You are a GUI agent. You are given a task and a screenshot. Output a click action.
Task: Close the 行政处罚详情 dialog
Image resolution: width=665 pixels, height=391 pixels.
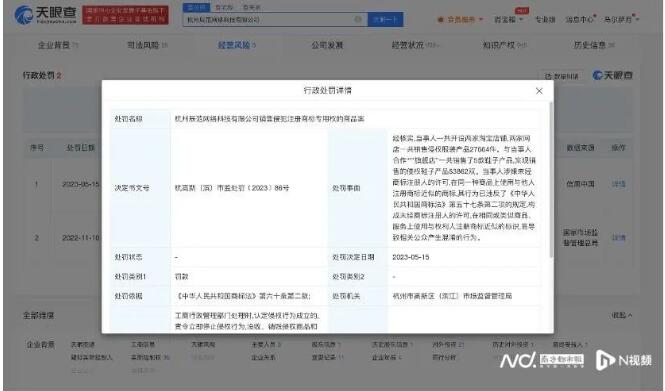coord(539,91)
